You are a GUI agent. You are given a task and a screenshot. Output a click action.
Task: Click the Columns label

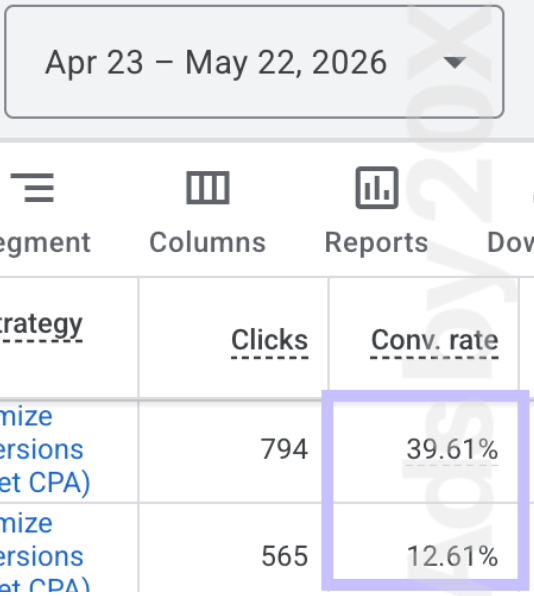click(208, 243)
